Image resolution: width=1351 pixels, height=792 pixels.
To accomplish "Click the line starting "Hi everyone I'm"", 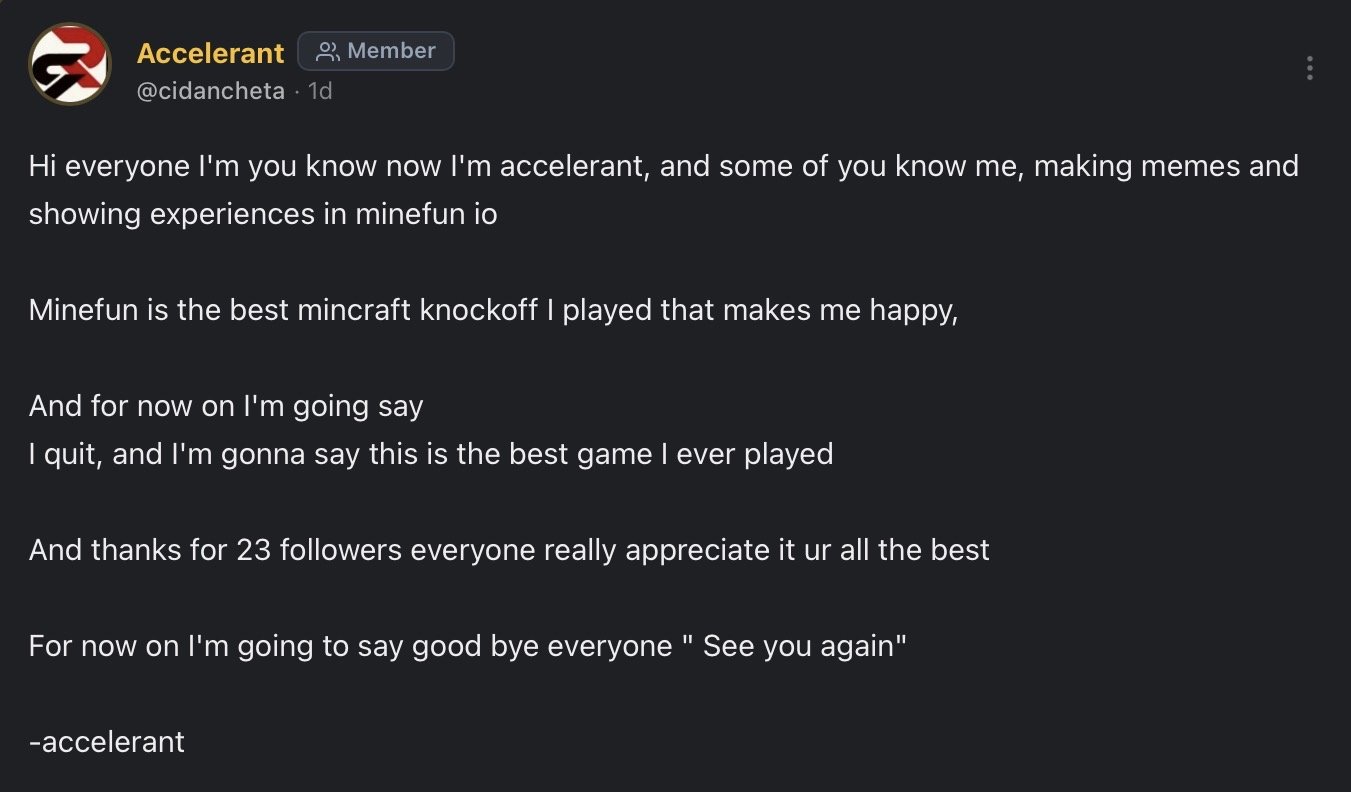I will tap(663, 166).
